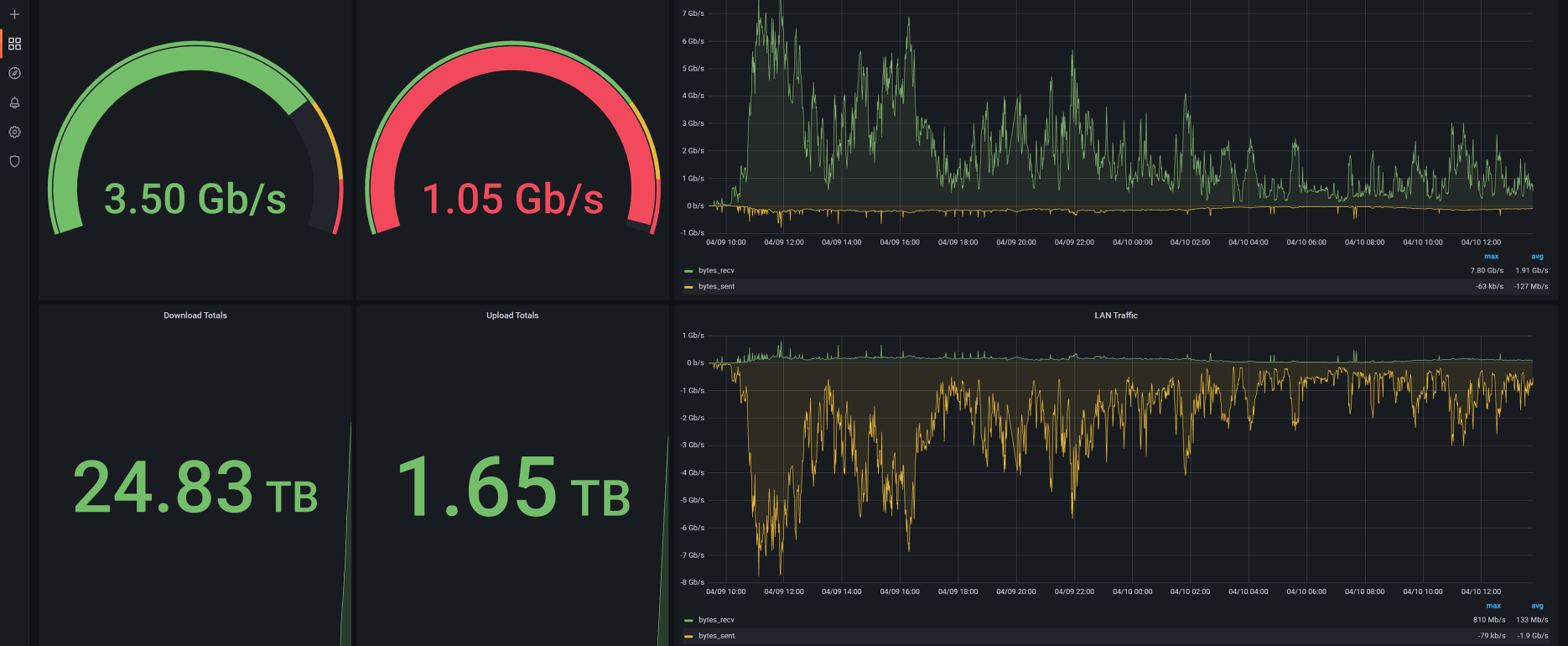Screen dimensions: 1568x646
Task: Toggle bytes_sent series in LAN Traffic legend
Action: (x=716, y=636)
